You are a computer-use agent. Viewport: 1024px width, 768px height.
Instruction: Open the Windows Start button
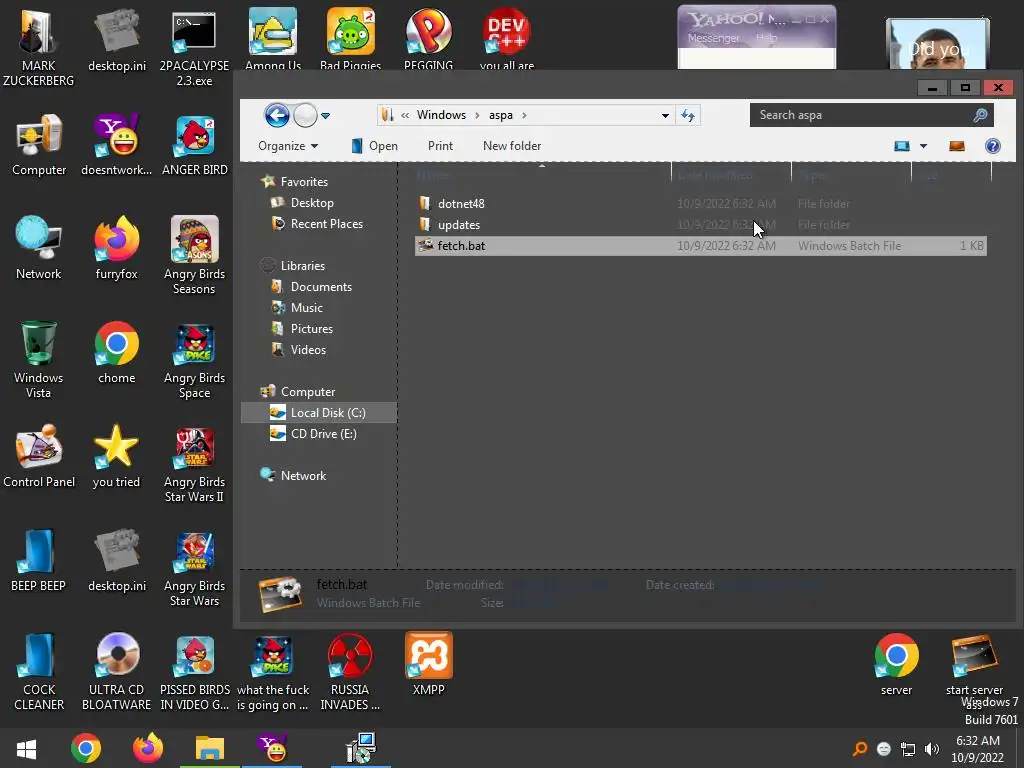[27, 748]
